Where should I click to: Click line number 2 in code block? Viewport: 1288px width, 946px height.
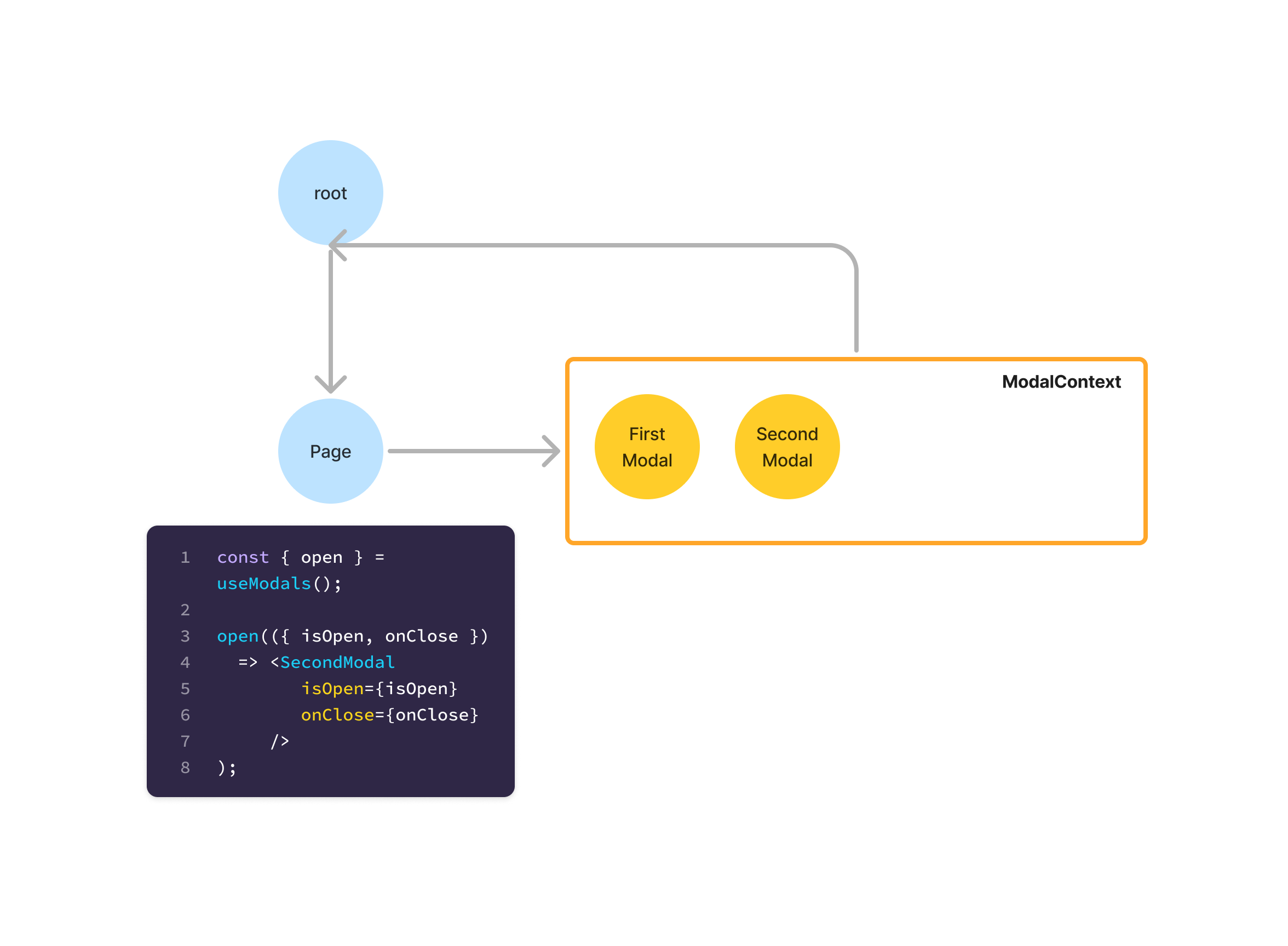click(x=185, y=610)
